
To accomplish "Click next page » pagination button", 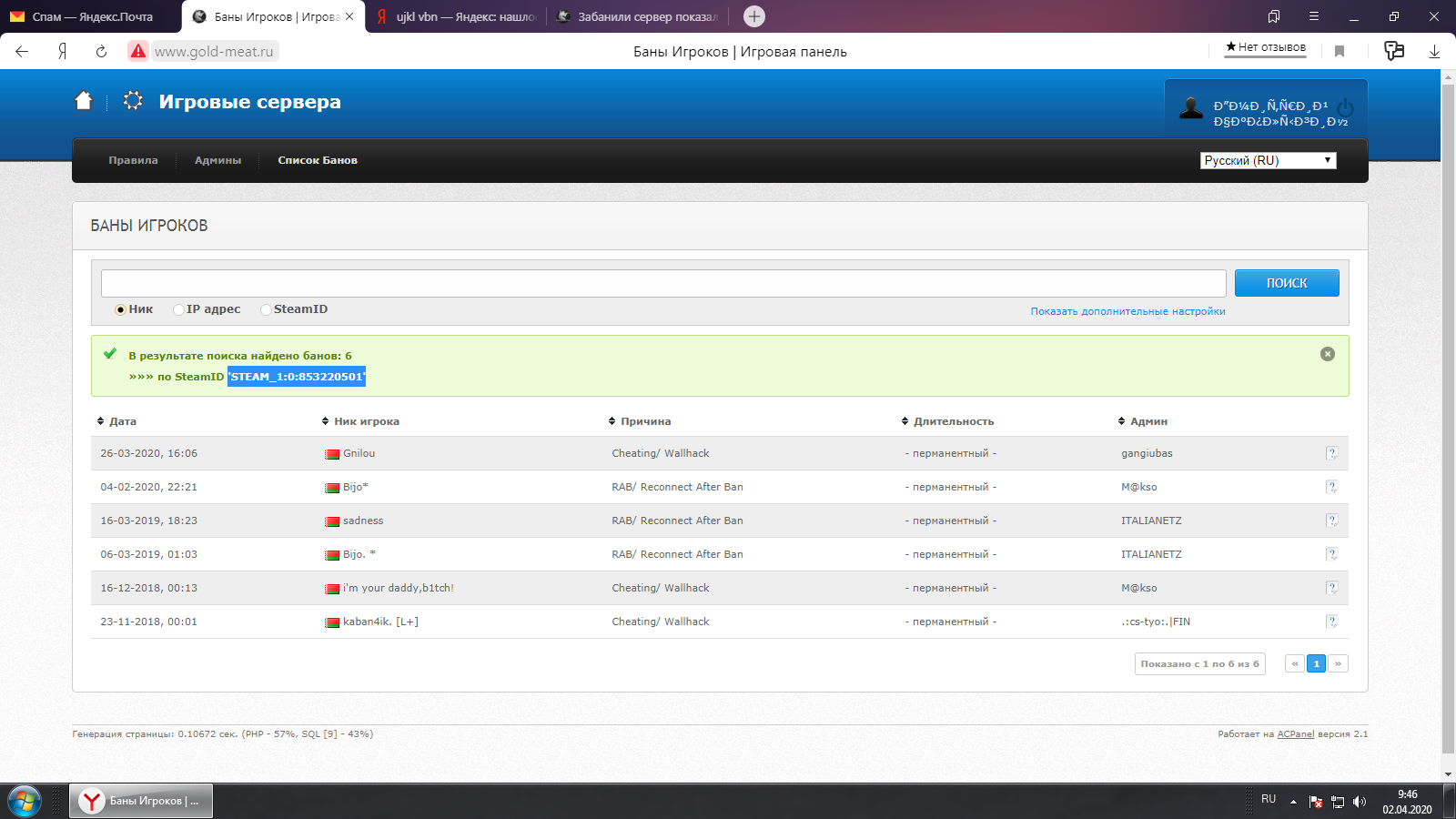I will point(1338,663).
